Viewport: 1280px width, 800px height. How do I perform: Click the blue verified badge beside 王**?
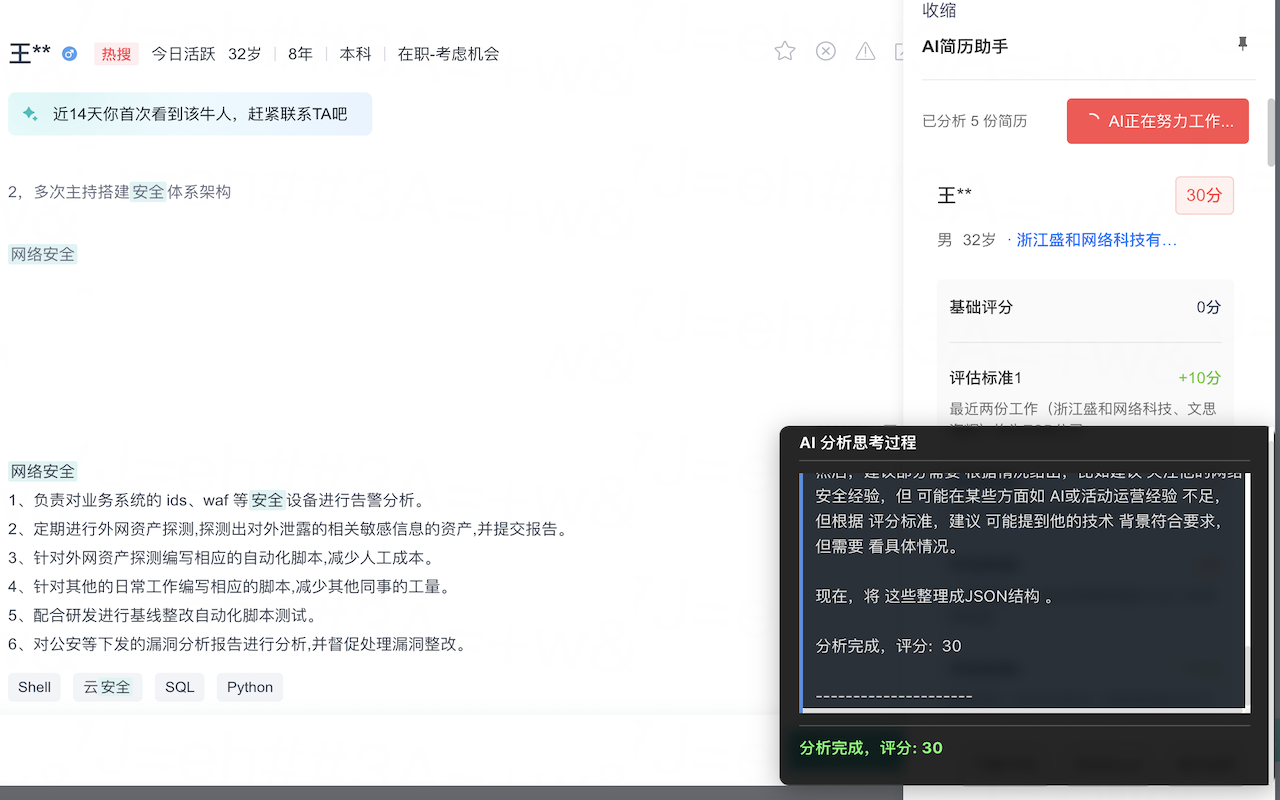click(x=68, y=54)
